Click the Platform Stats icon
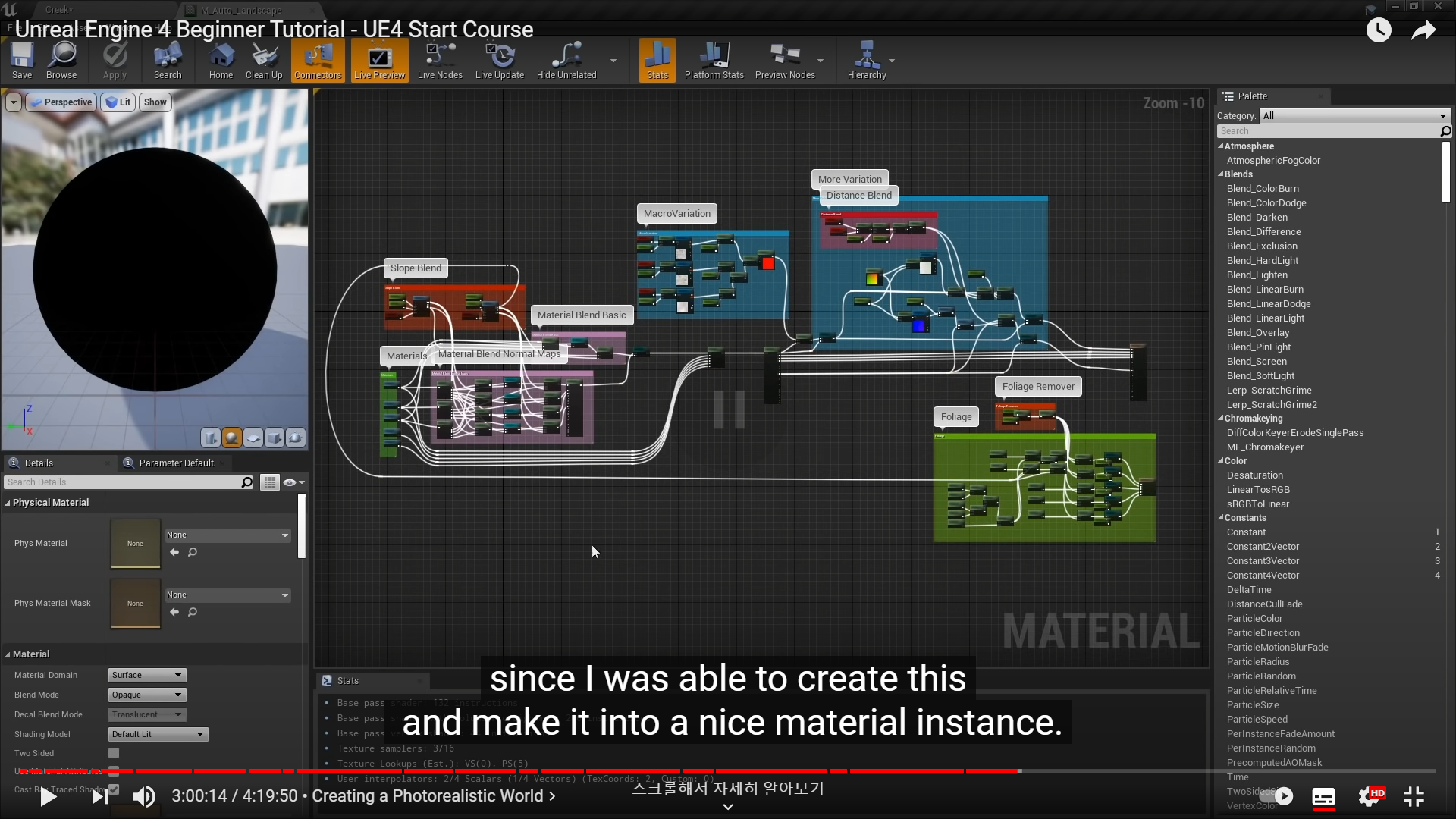The image size is (1456, 819). pos(714,60)
